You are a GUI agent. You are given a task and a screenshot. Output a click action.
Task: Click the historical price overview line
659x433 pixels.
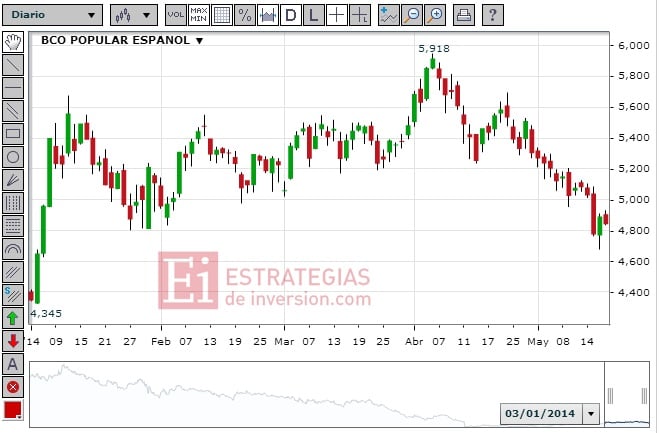[248, 394]
